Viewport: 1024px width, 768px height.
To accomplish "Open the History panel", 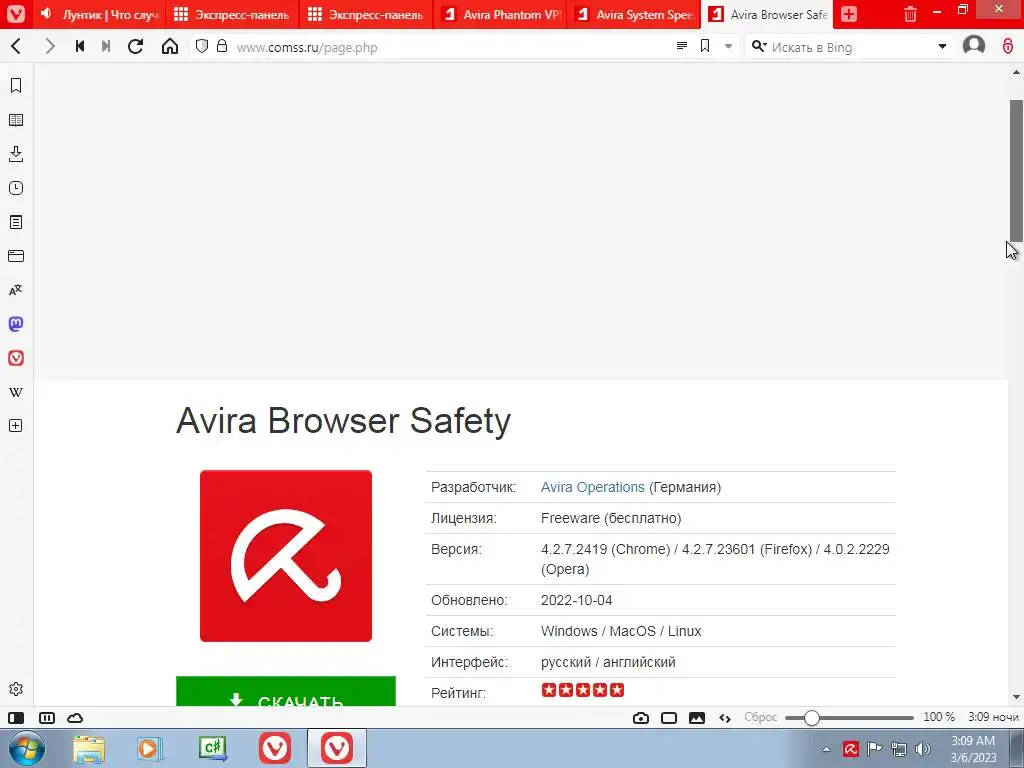I will tap(16, 188).
